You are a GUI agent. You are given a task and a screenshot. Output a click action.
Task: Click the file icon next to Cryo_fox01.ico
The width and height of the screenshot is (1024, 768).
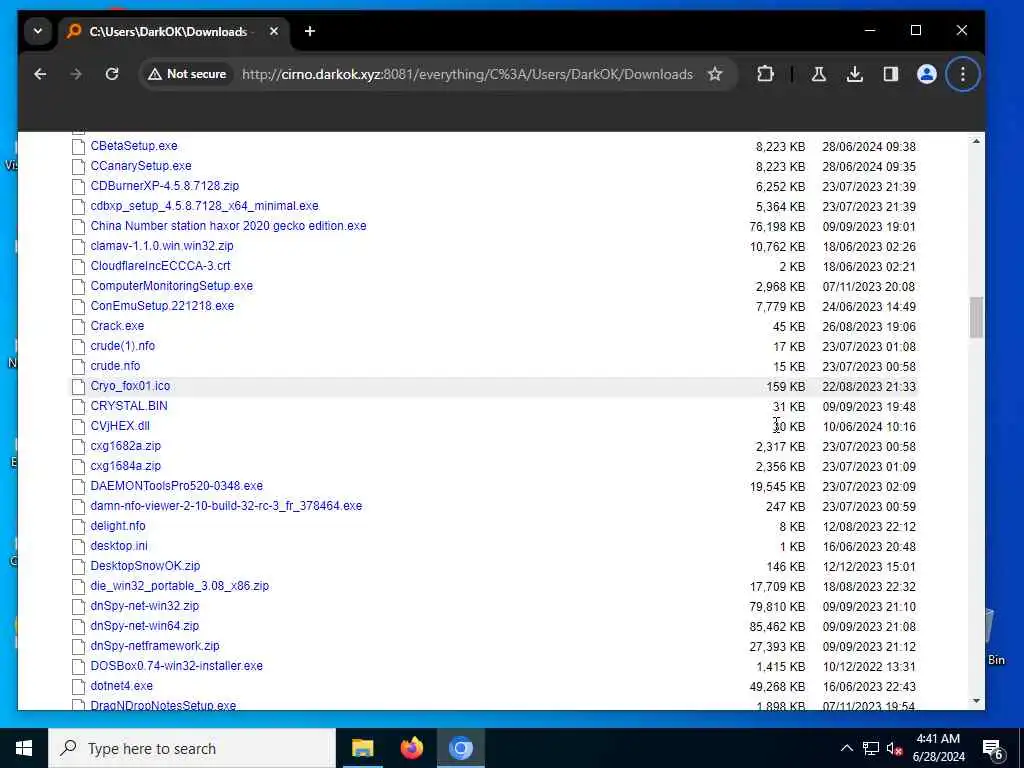click(78, 386)
